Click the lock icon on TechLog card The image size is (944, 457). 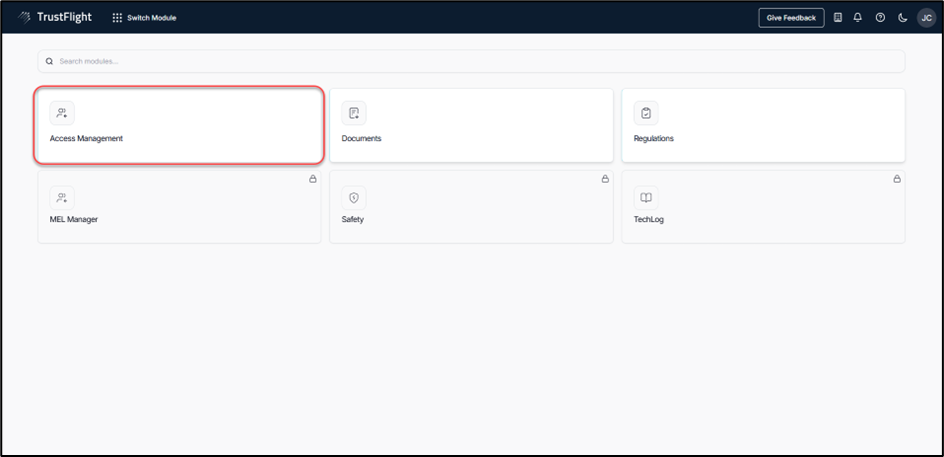click(x=897, y=179)
